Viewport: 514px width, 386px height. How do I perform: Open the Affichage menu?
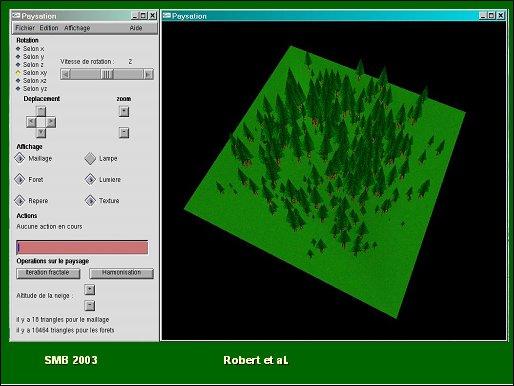click(77, 28)
